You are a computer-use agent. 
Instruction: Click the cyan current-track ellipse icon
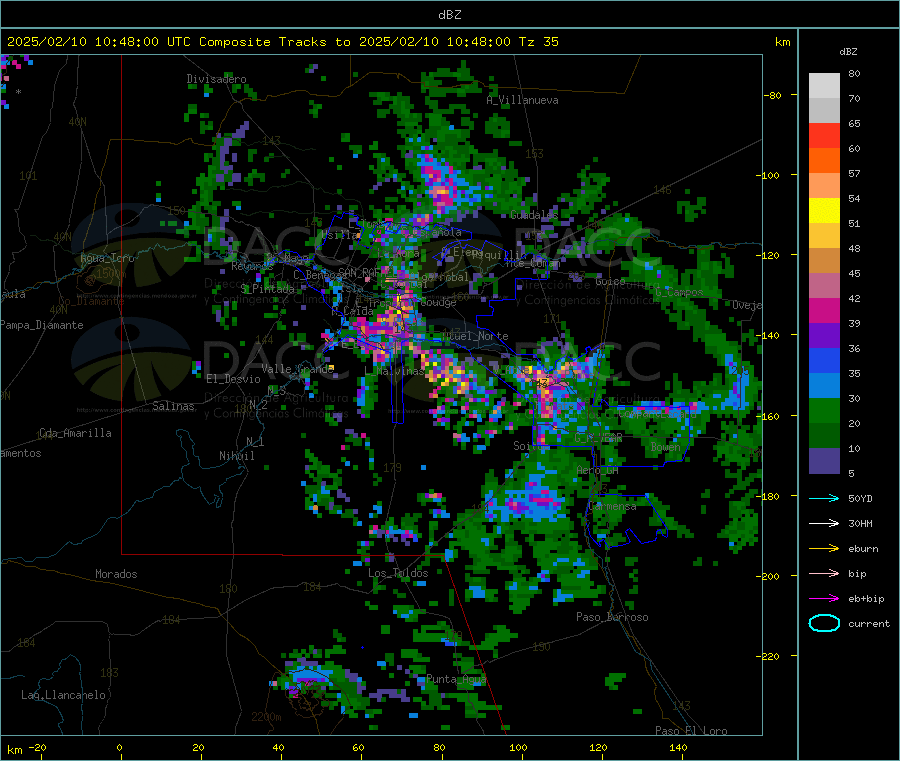pyautogui.click(x=824, y=623)
